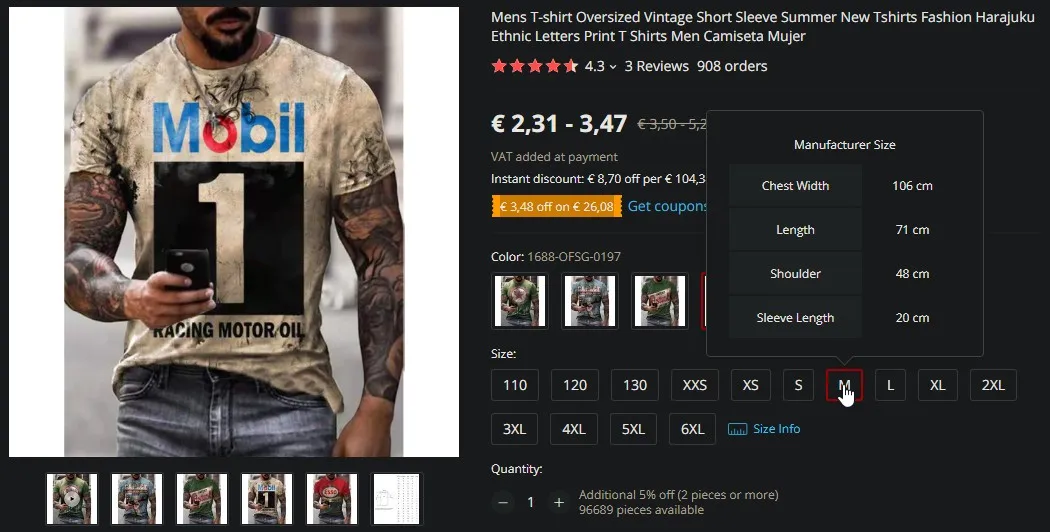Screen dimensions: 1050x532
Task: Select size XXS
Action: (694, 385)
